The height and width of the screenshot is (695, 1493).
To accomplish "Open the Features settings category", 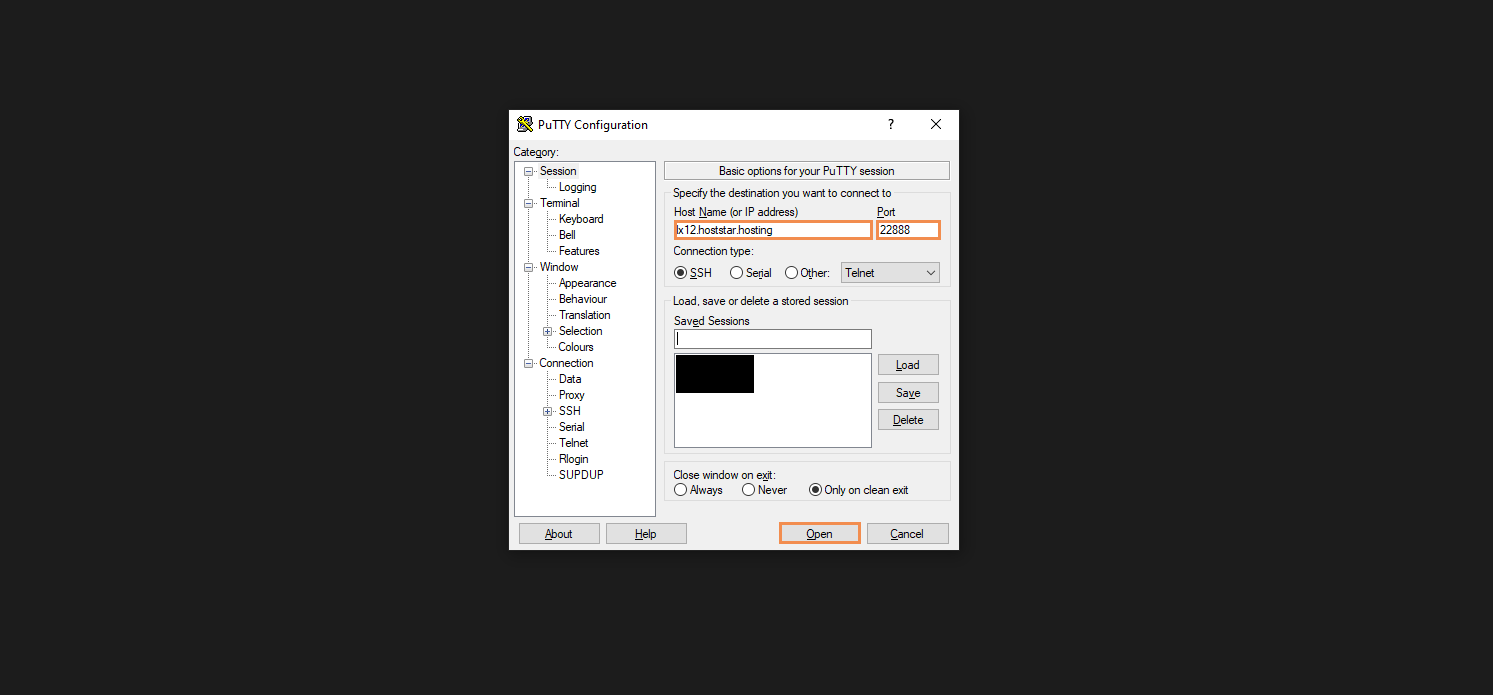I will [580, 251].
